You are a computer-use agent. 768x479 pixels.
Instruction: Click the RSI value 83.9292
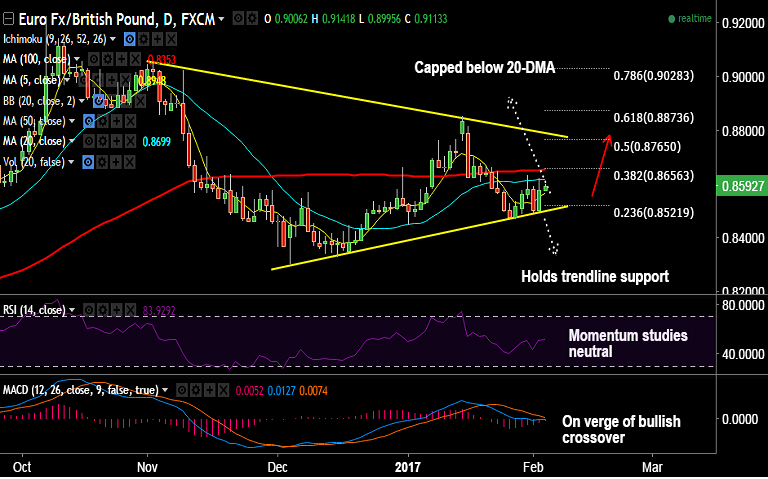click(159, 311)
